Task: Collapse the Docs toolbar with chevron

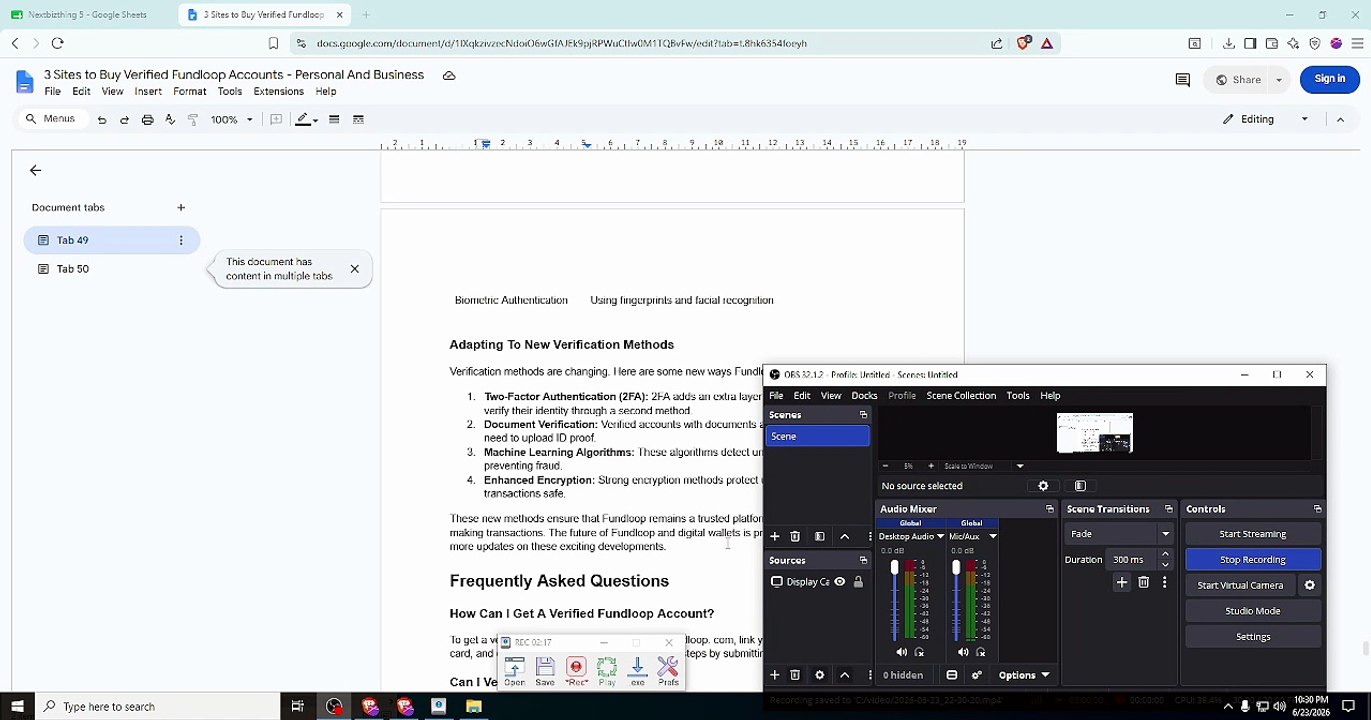Action: pos(1340,120)
